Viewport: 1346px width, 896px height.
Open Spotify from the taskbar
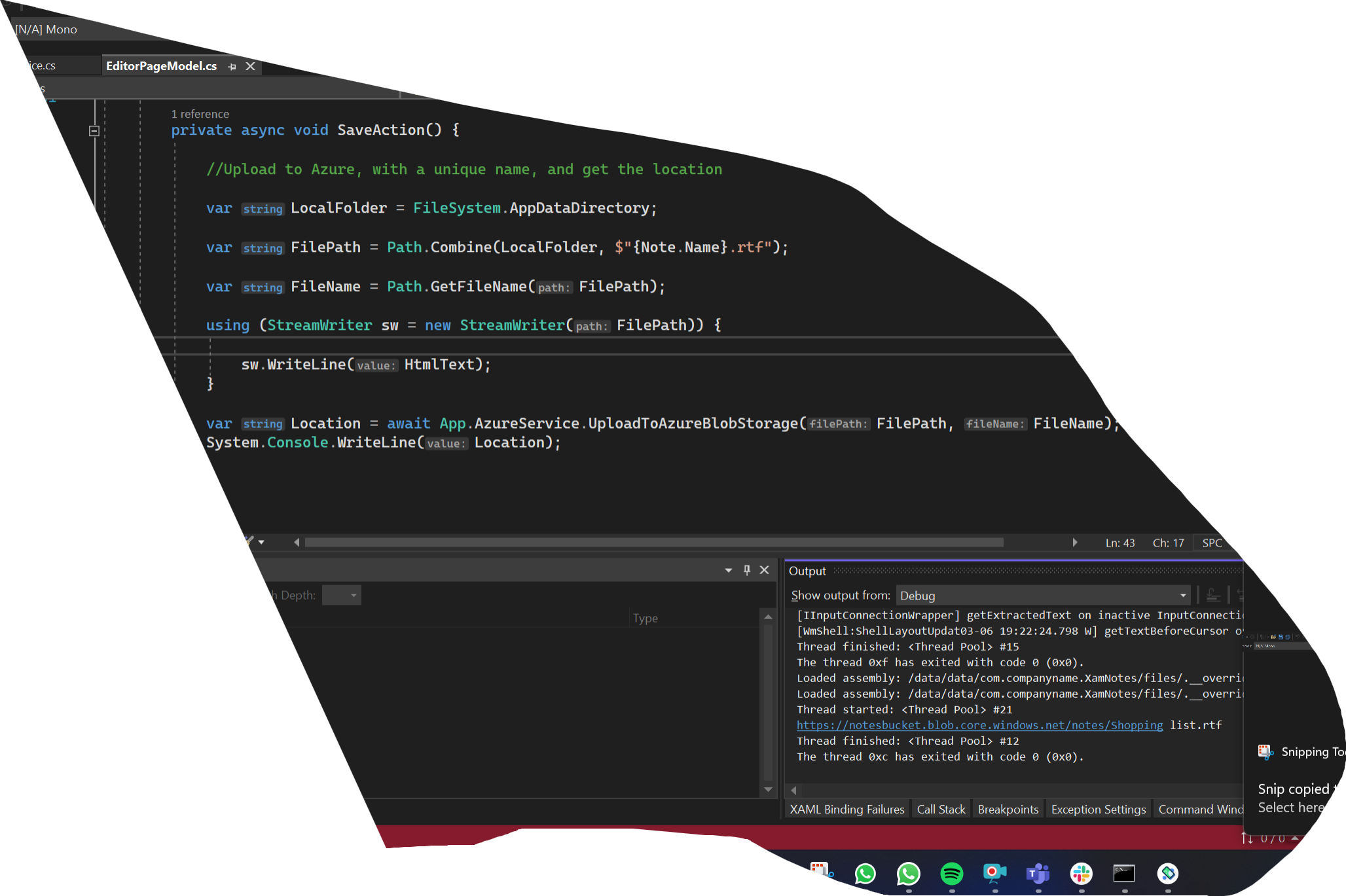coord(951,873)
